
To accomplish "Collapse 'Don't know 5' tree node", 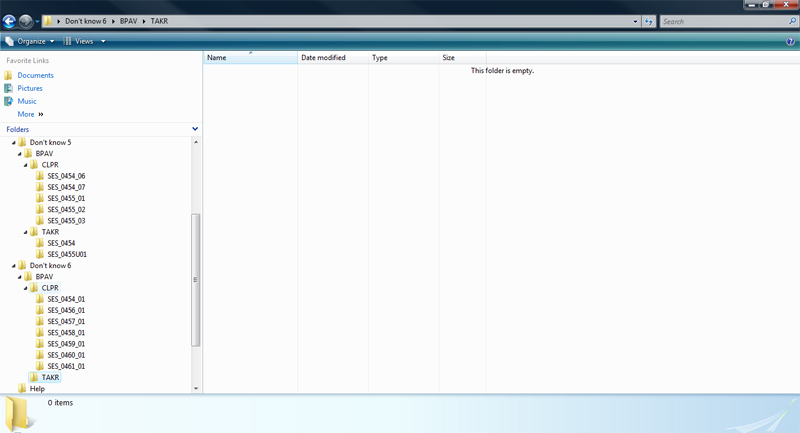I will [14, 143].
